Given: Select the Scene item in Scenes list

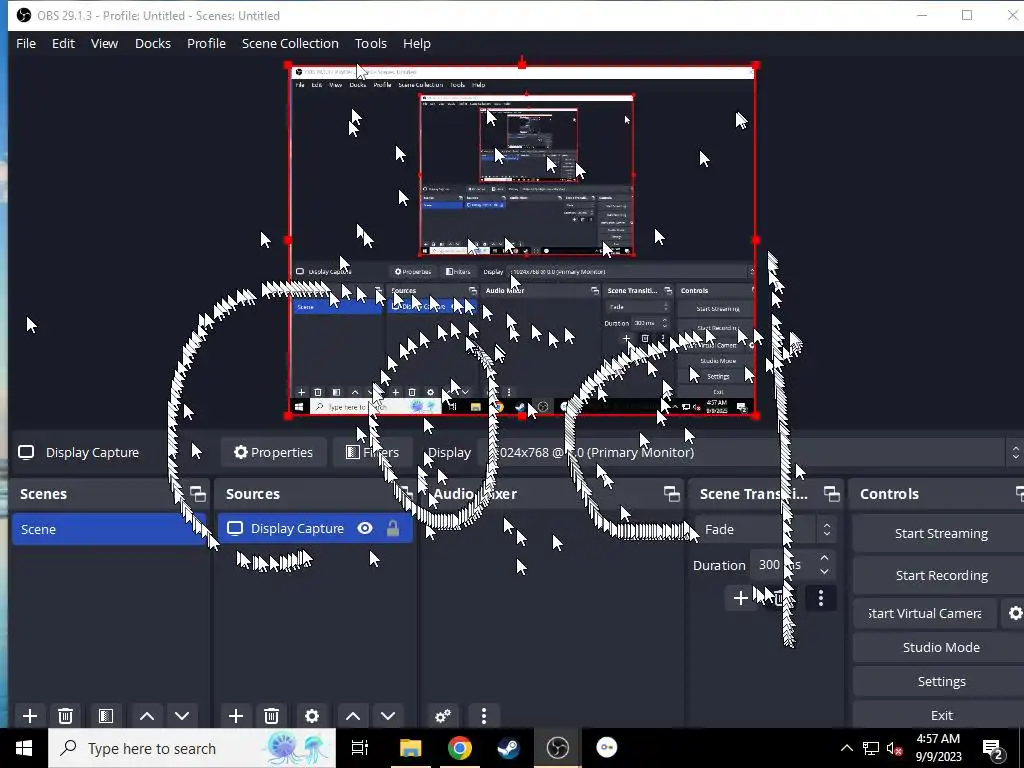Looking at the screenshot, I should [110, 529].
